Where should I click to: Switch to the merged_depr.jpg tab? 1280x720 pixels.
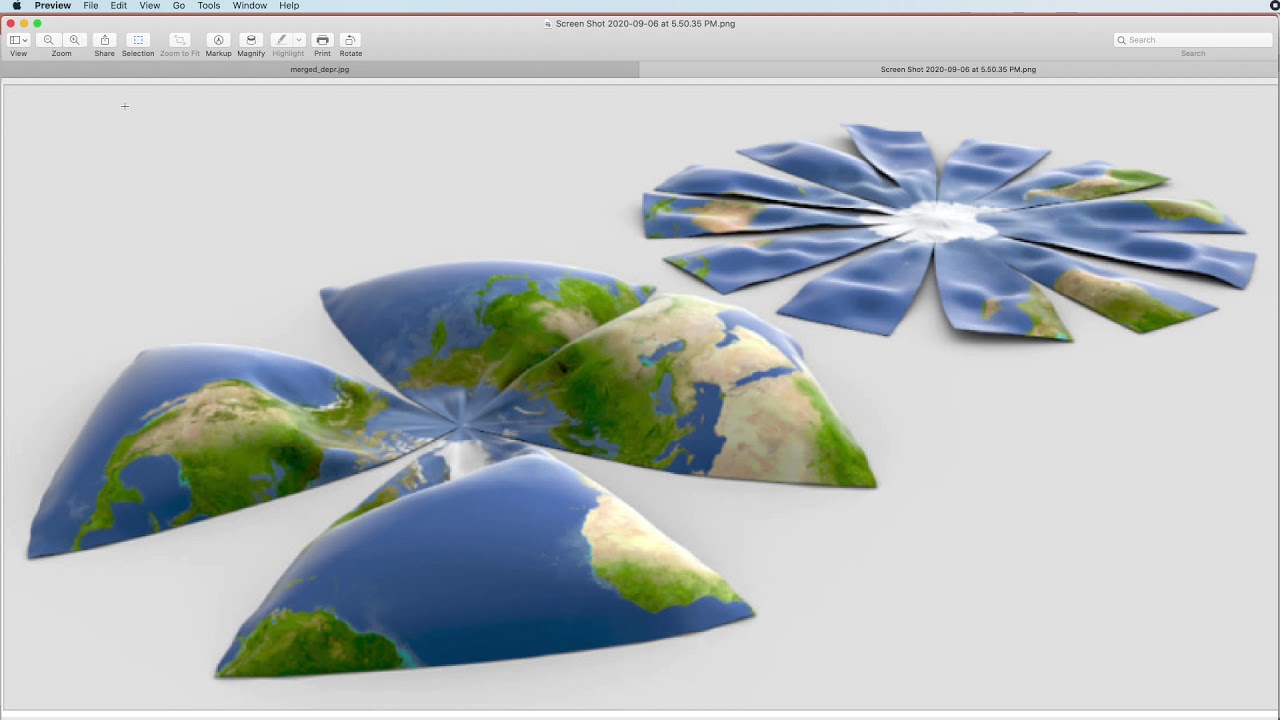320,70
